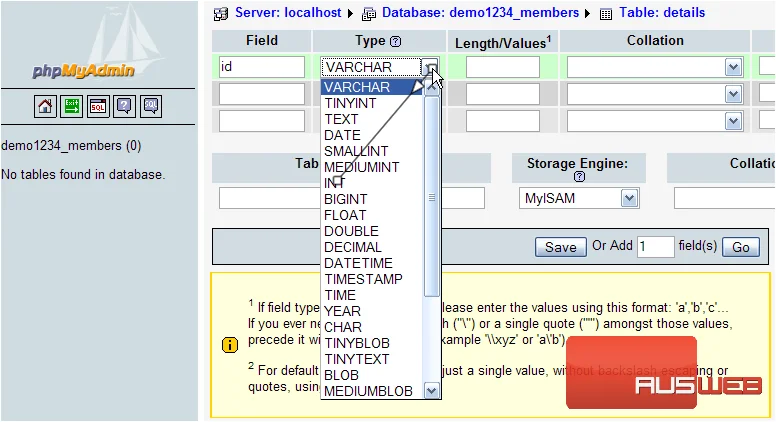Choose CHAR from the type list

tap(372, 327)
